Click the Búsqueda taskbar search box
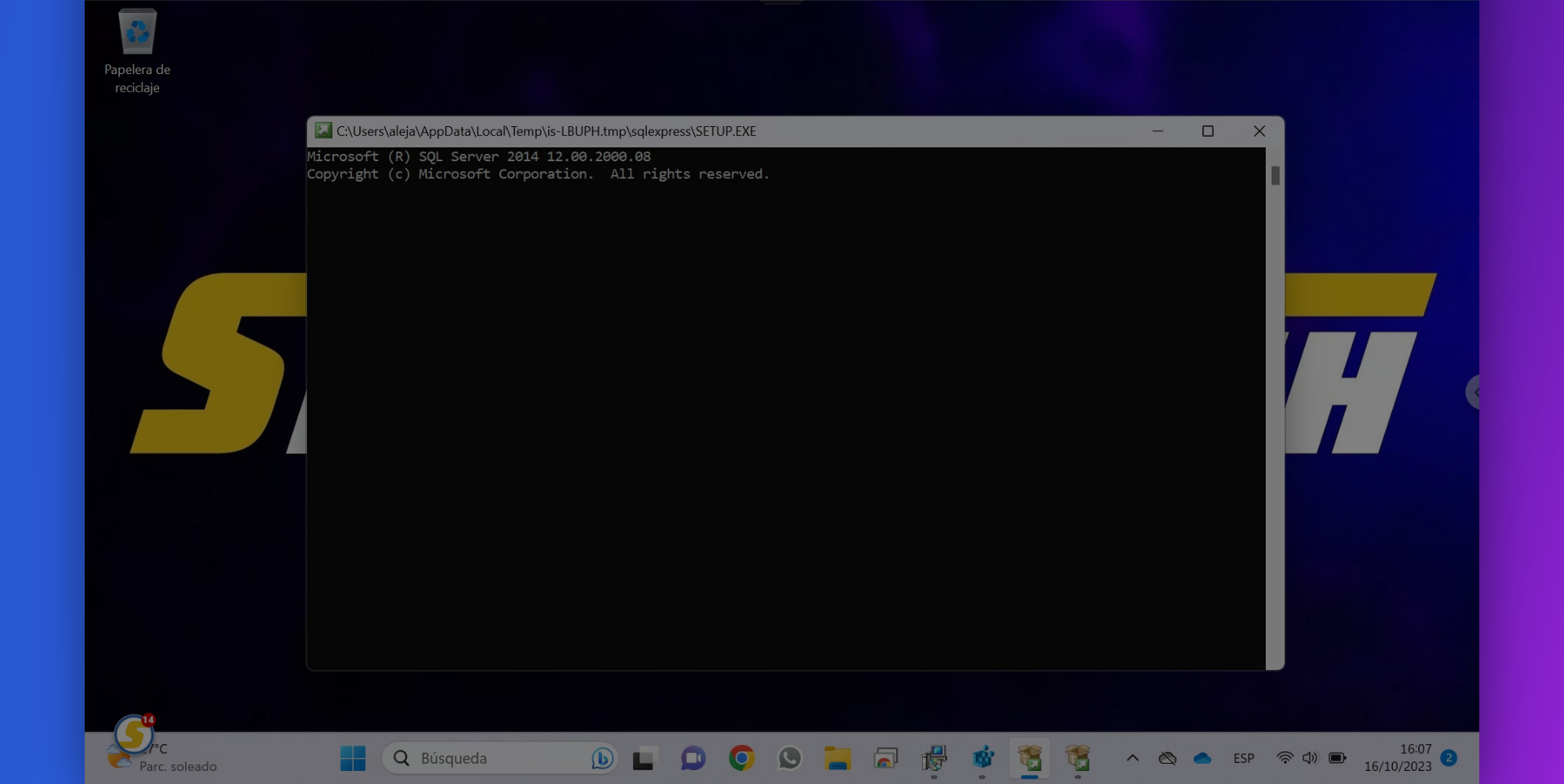This screenshot has height=784, width=1564. point(499,758)
